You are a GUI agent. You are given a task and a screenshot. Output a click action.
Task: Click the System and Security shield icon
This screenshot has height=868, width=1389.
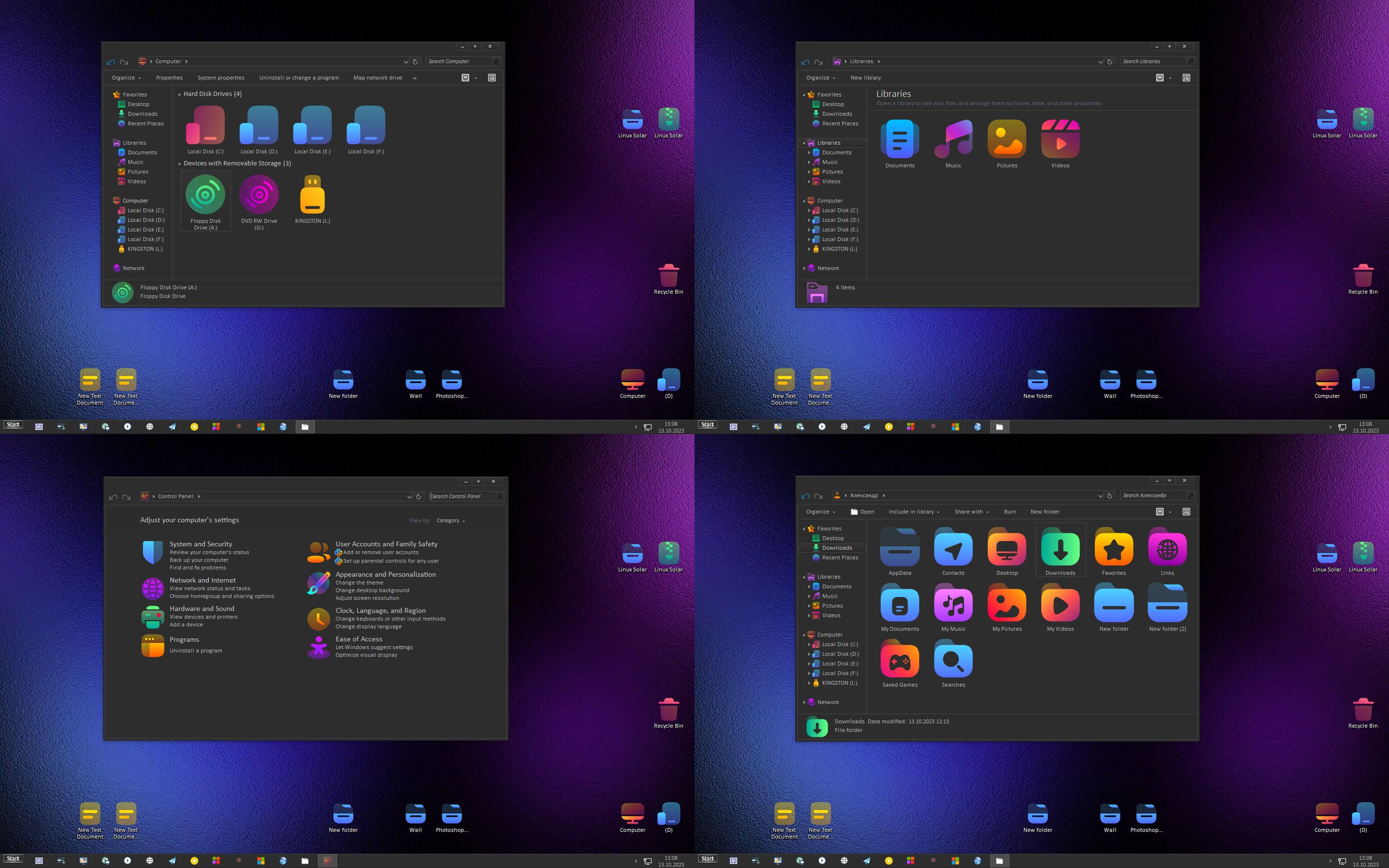[153, 552]
